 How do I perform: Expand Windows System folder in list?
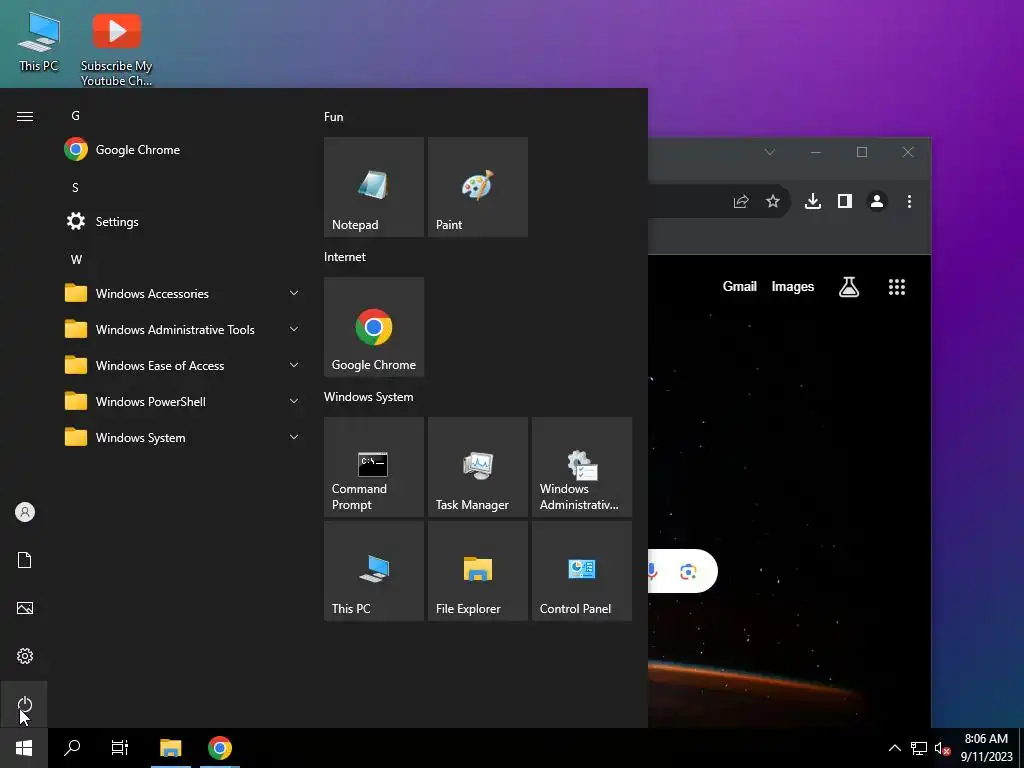[x=182, y=437]
